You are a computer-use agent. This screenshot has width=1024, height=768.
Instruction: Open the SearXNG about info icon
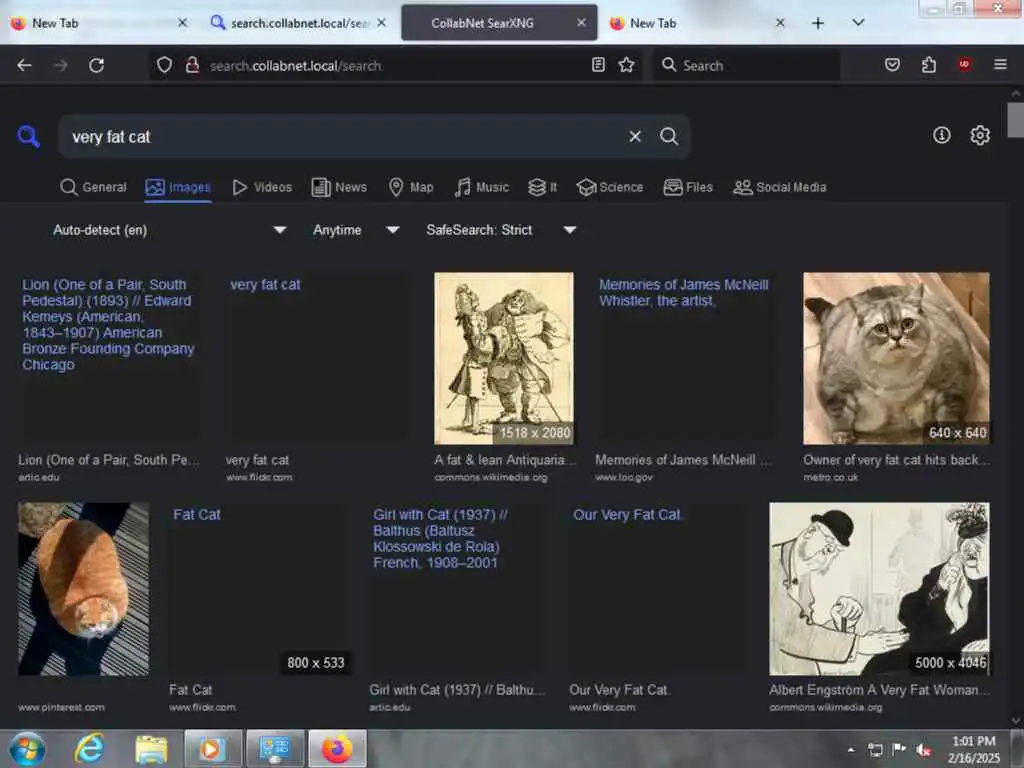click(x=941, y=135)
